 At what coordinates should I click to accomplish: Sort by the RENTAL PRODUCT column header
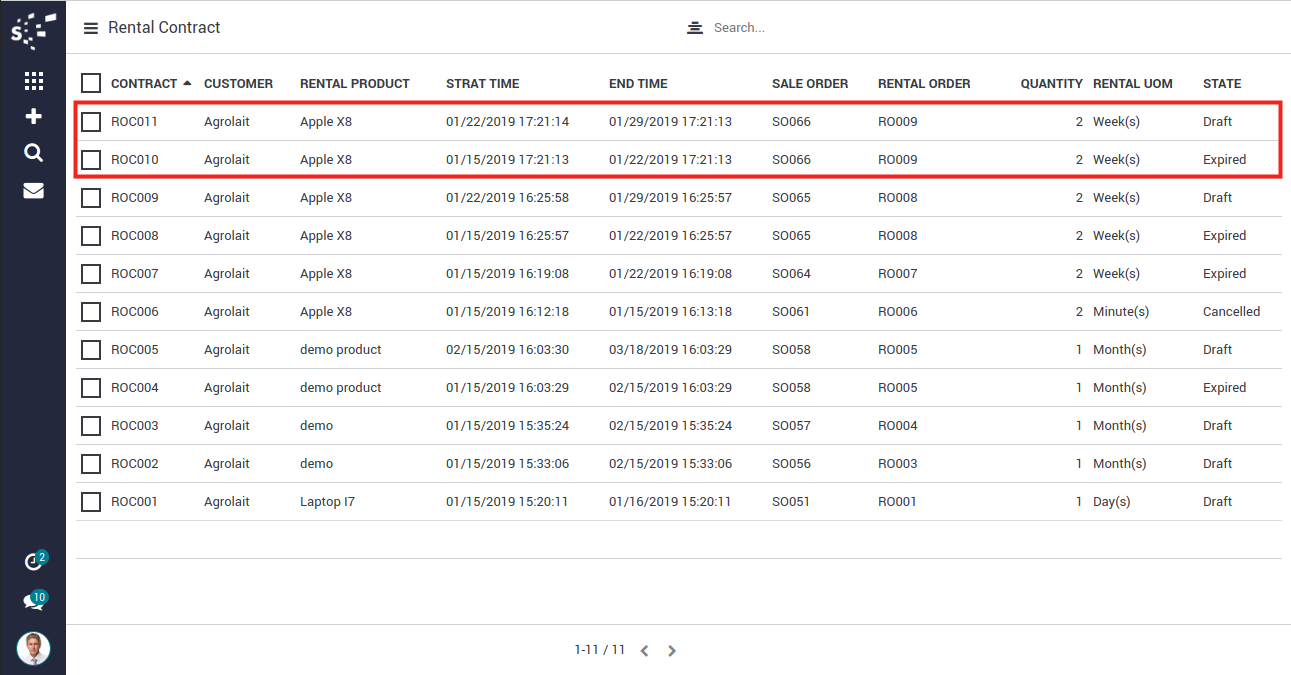(354, 84)
